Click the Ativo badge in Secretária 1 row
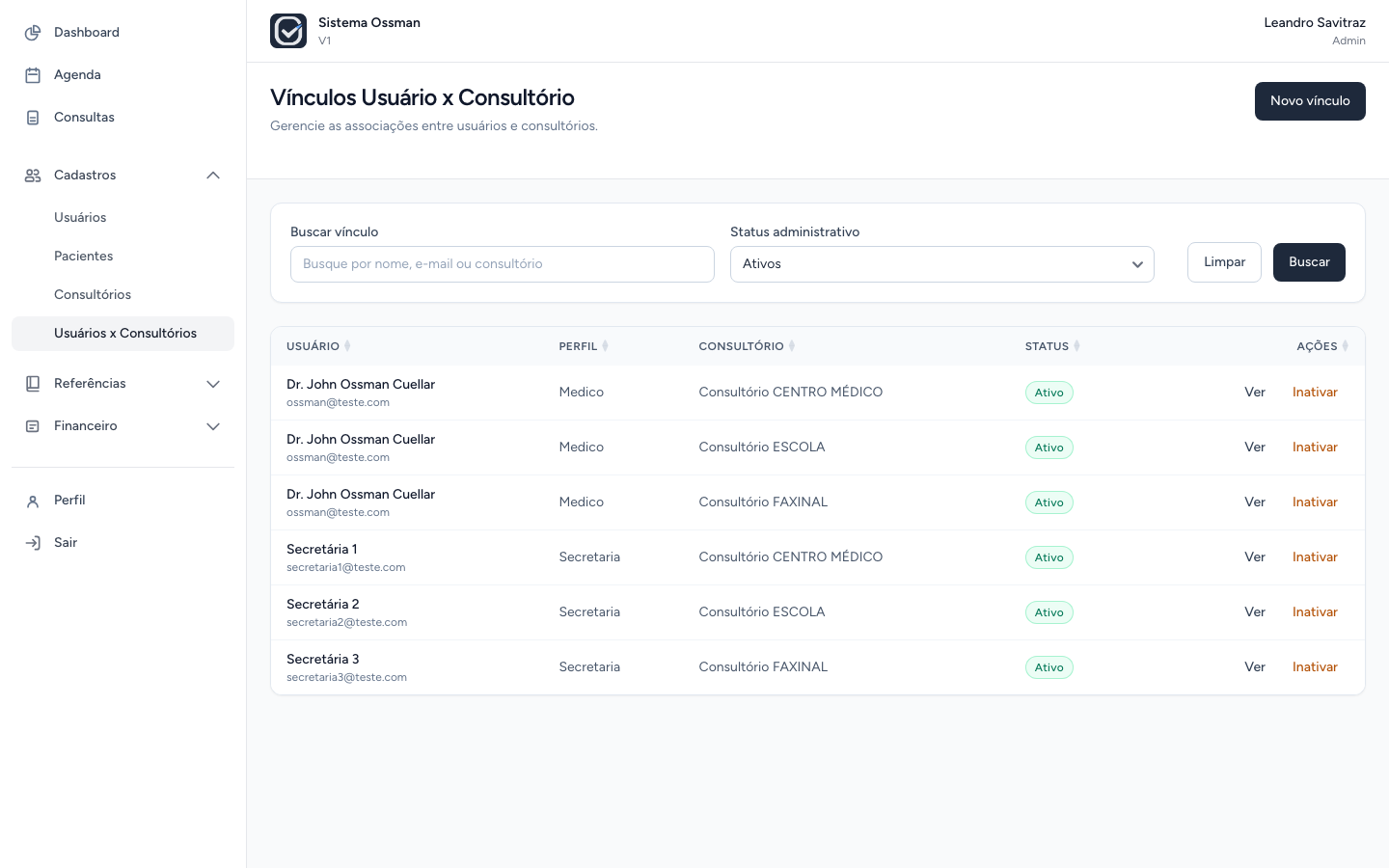The width and height of the screenshot is (1389, 868). pos(1049,557)
